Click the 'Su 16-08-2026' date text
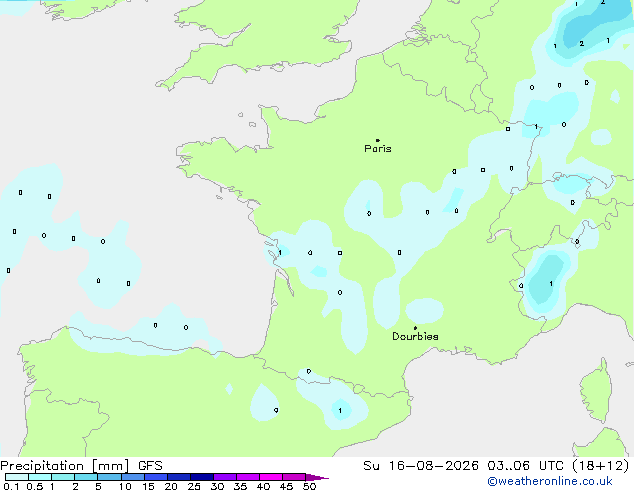 pos(421,466)
